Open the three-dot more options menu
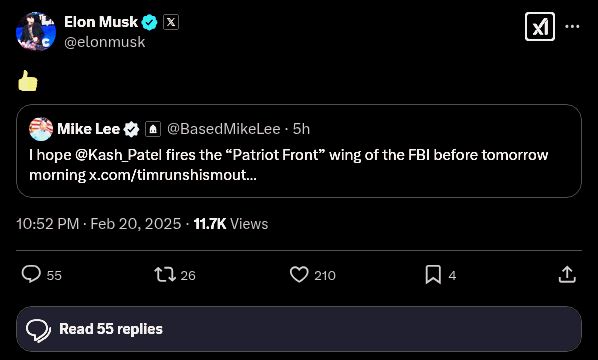 point(572,26)
